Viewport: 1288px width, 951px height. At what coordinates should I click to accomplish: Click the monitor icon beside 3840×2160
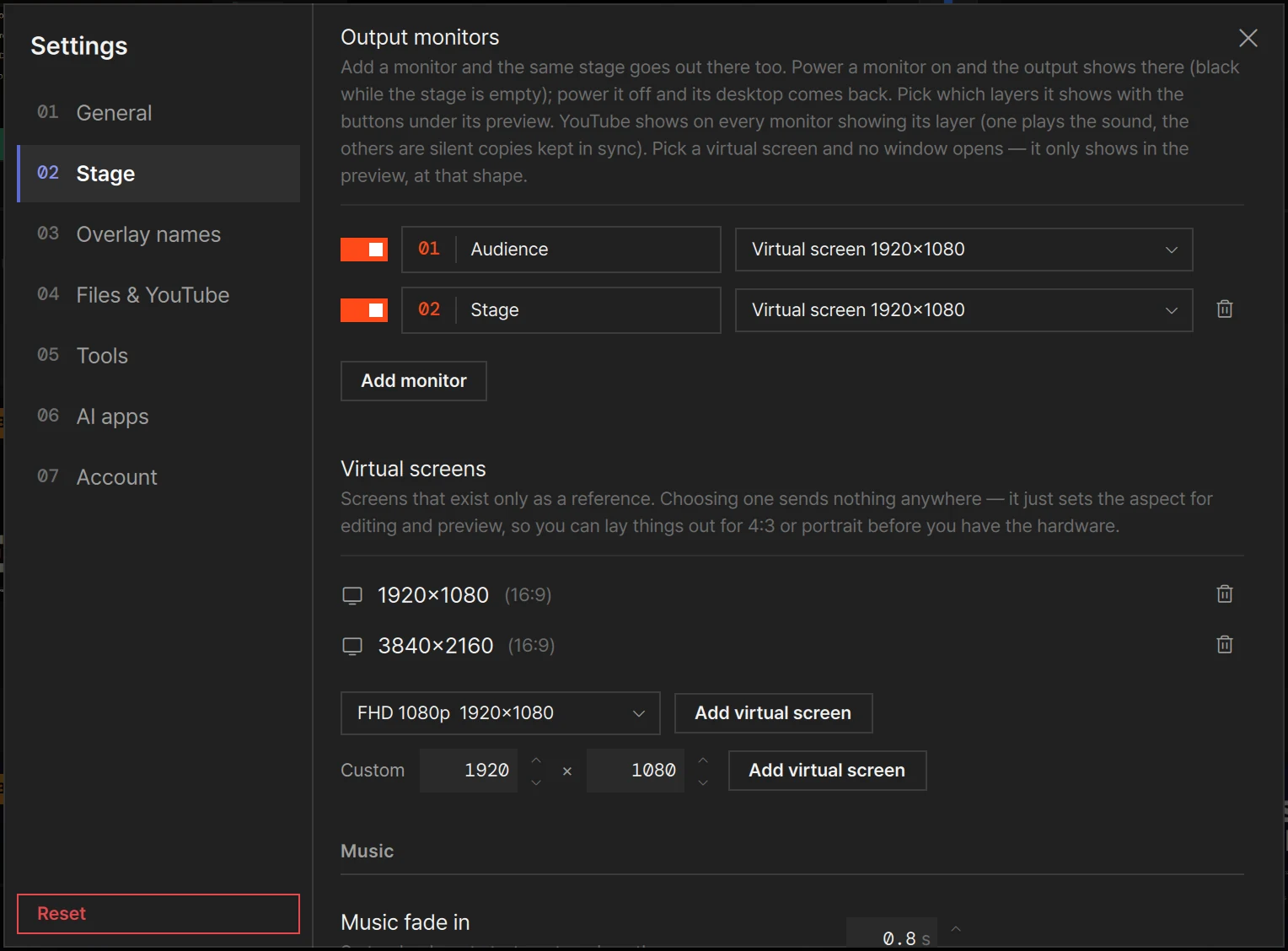click(x=352, y=647)
